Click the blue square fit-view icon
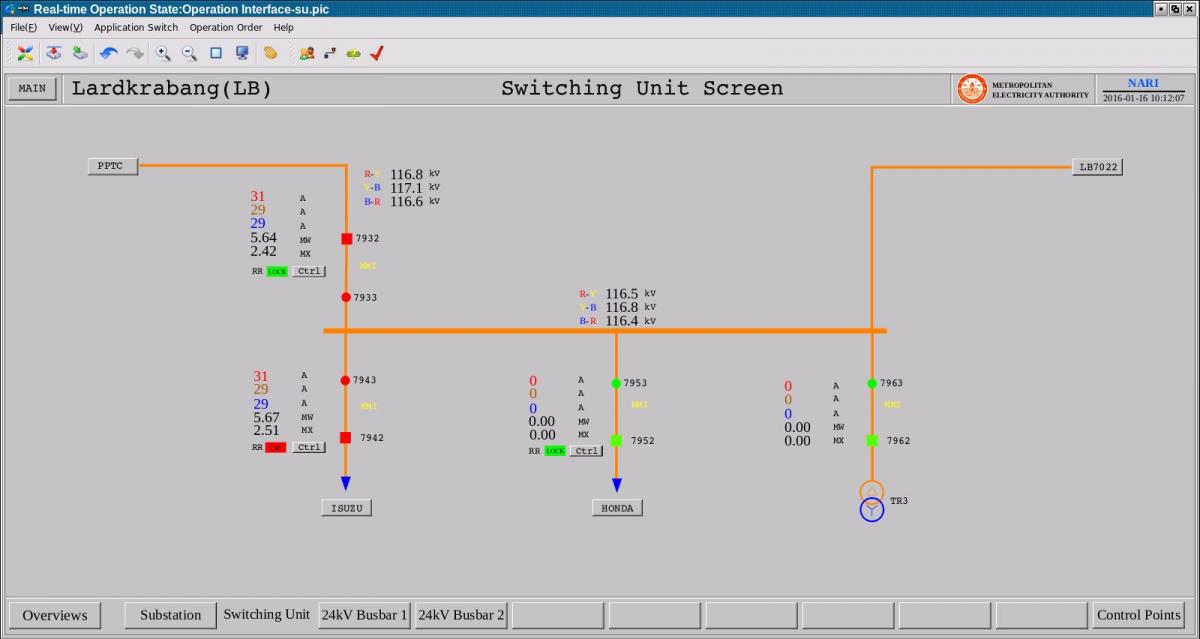The height and width of the screenshot is (639, 1200). coord(216,53)
